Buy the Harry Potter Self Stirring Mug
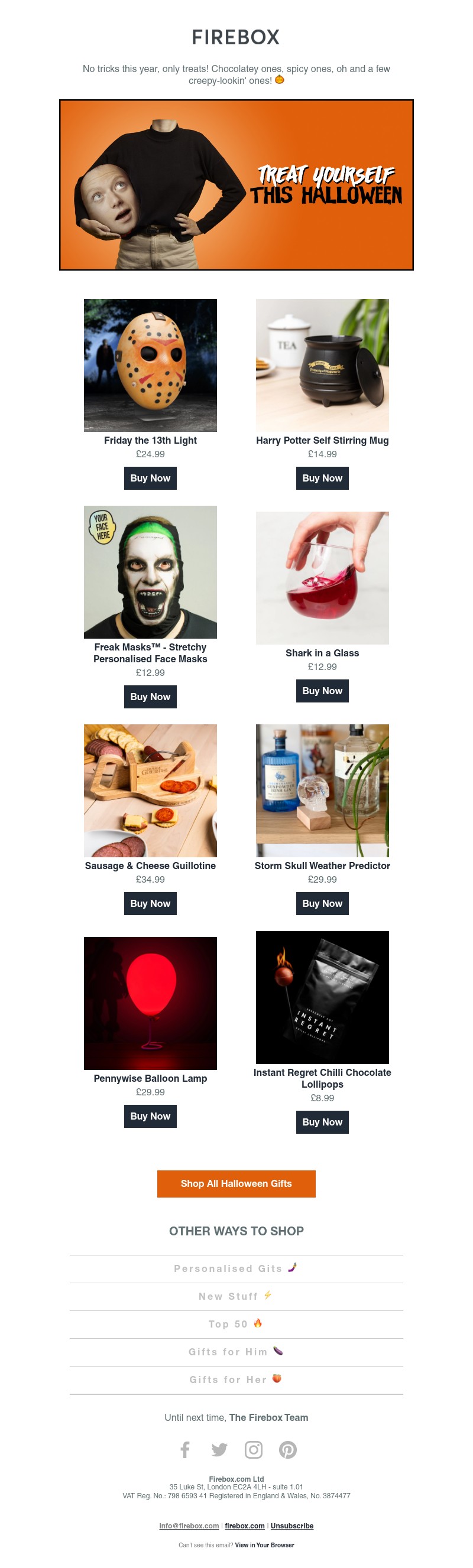This screenshot has height=1568, width=473. pyautogui.click(x=322, y=478)
